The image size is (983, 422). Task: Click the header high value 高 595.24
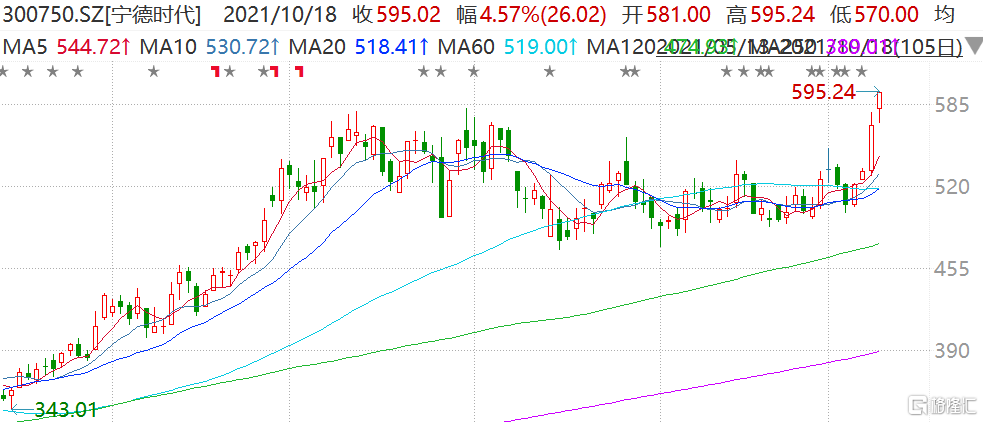[770, 14]
